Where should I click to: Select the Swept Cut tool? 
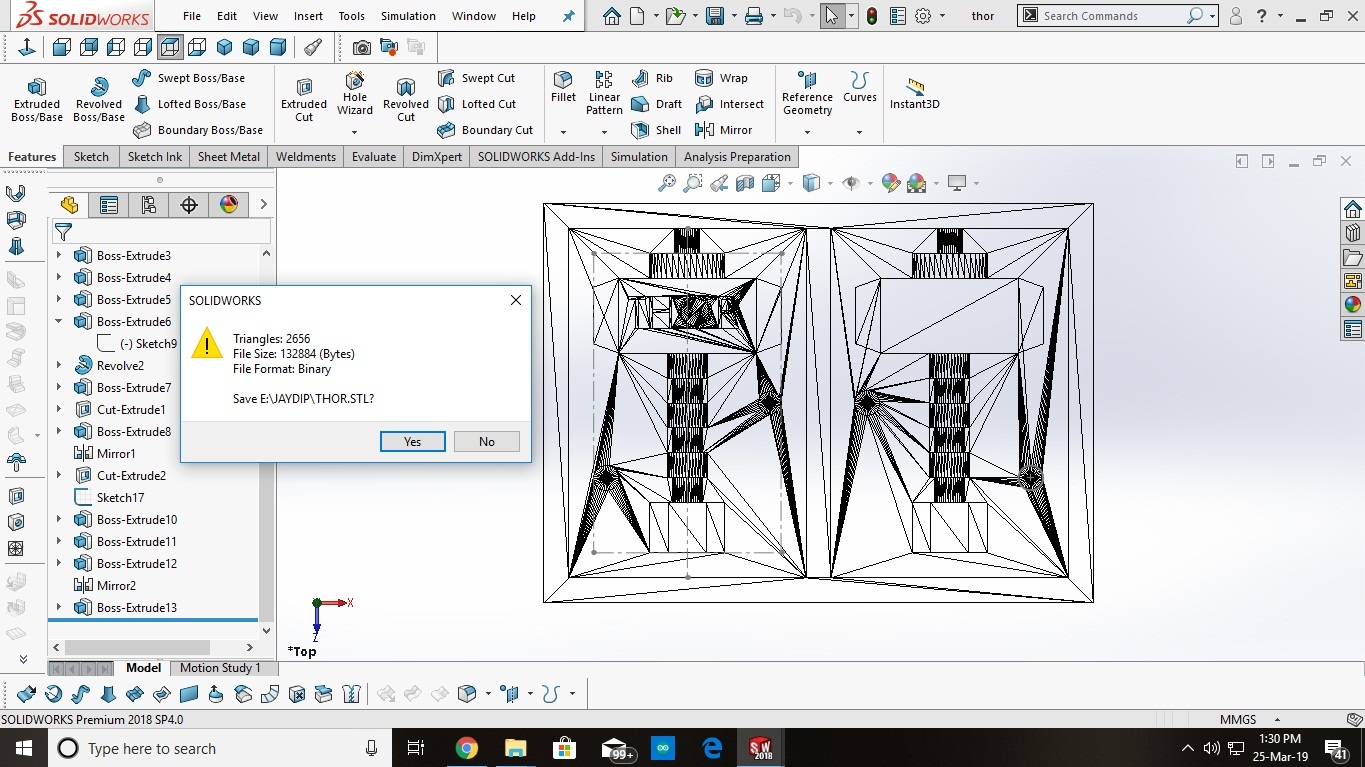[x=477, y=78]
